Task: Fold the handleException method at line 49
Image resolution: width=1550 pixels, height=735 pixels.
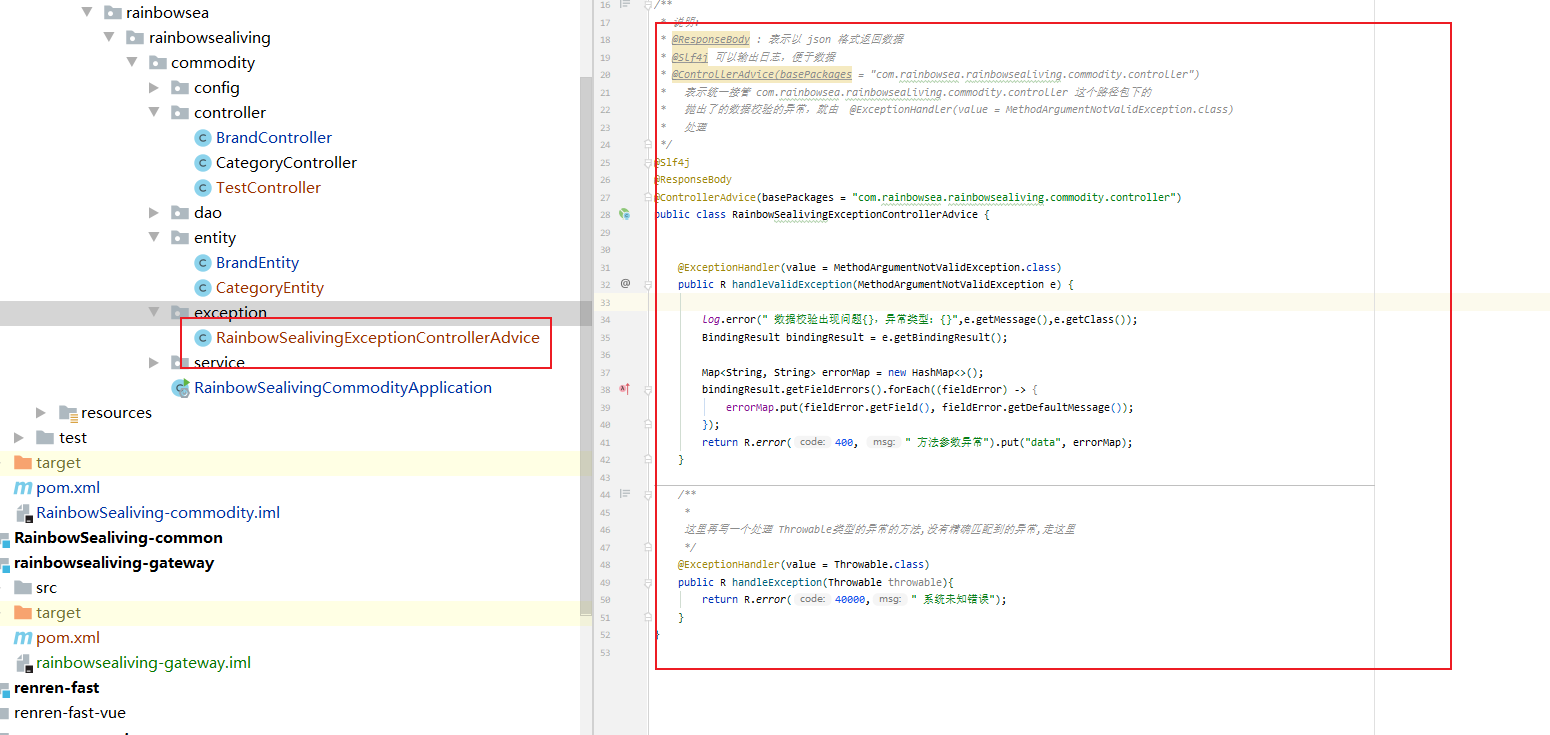Action: tap(648, 582)
